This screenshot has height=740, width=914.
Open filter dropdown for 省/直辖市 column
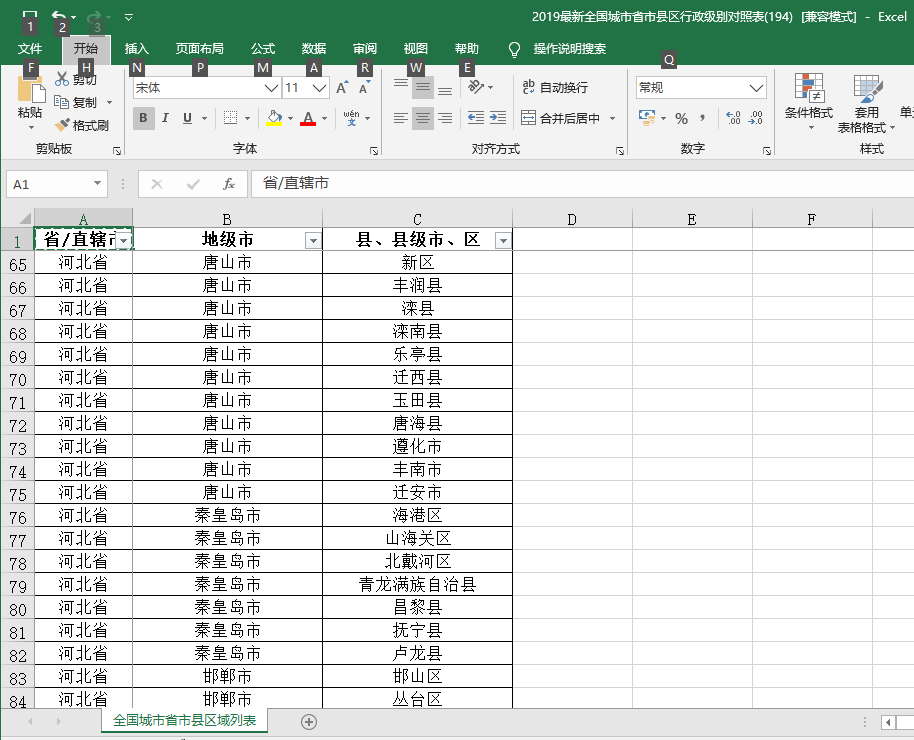(x=124, y=240)
